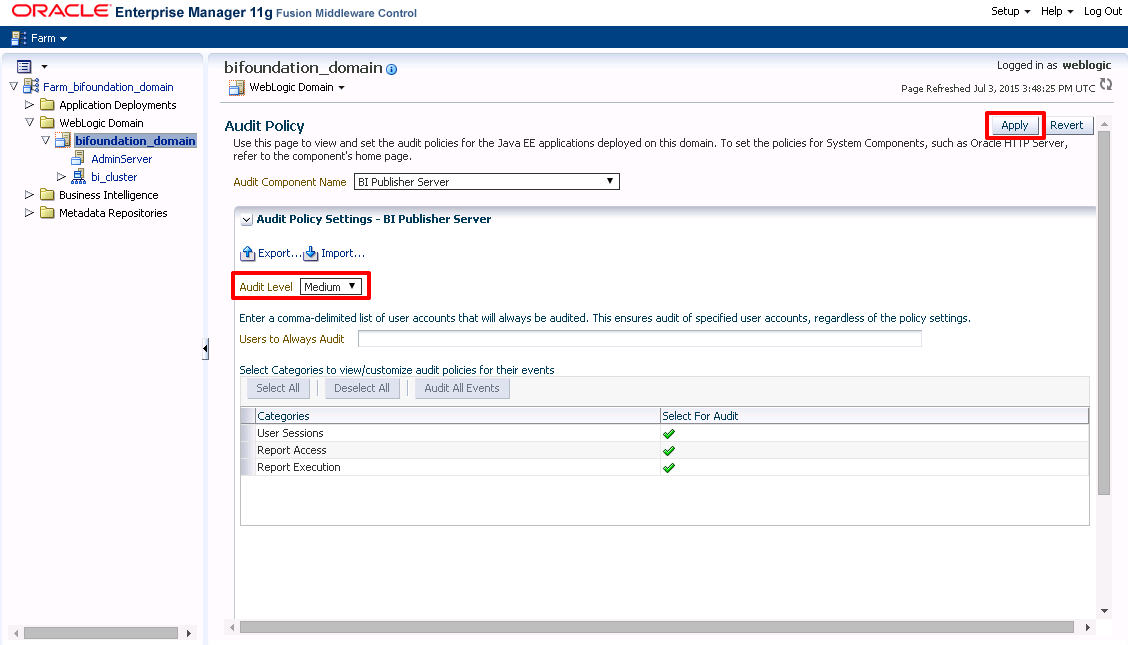The height and width of the screenshot is (645, 1128).
Task: Click the bi_cluster icon in tree
Action: coord(79,177)
